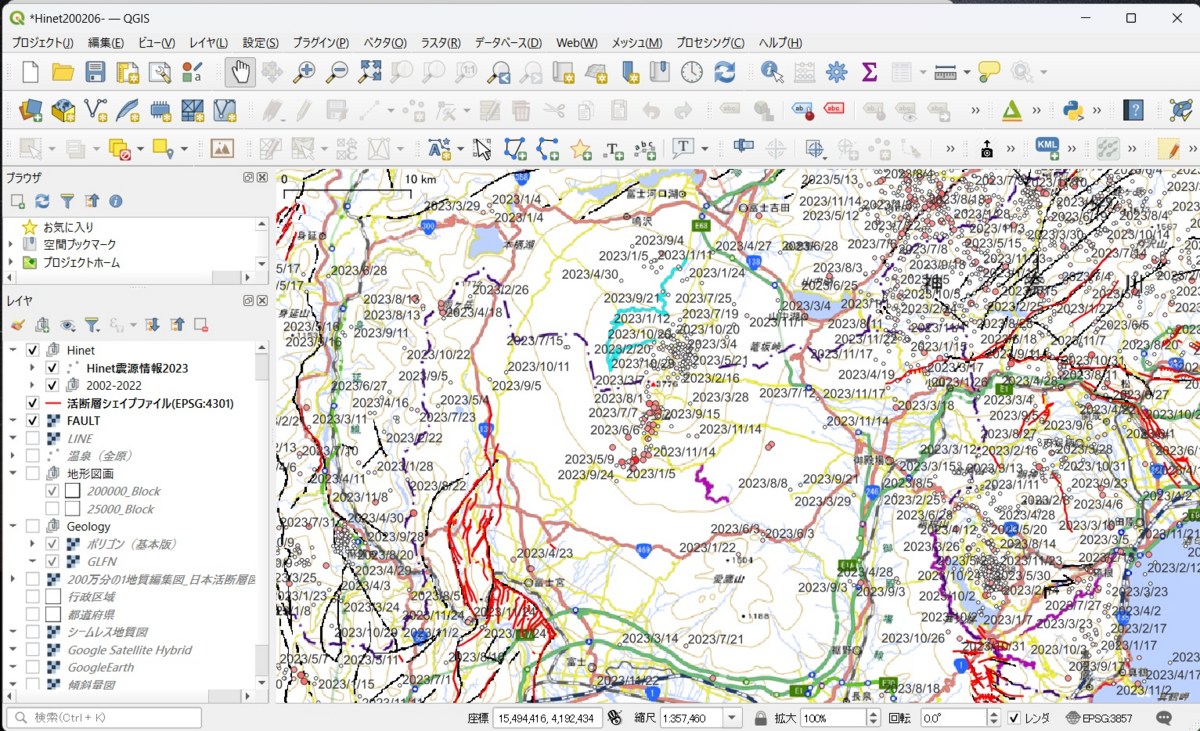Click the Browser panel info properties icon
The width and height of the screenshot is (1200, 731).
point(116,201)
